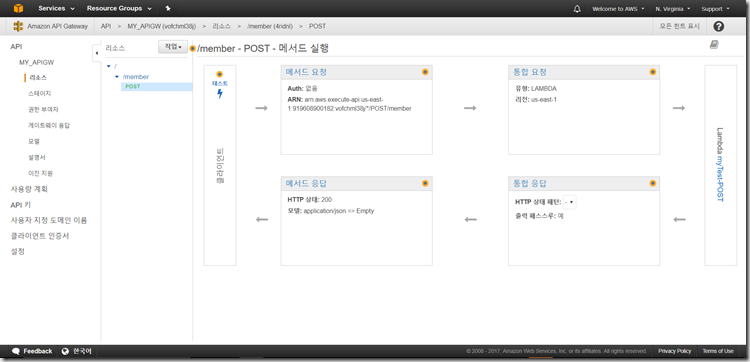The image size is (750, 362).
Task: Open 리소스 in the sidebar
Action: coord(38,77)
